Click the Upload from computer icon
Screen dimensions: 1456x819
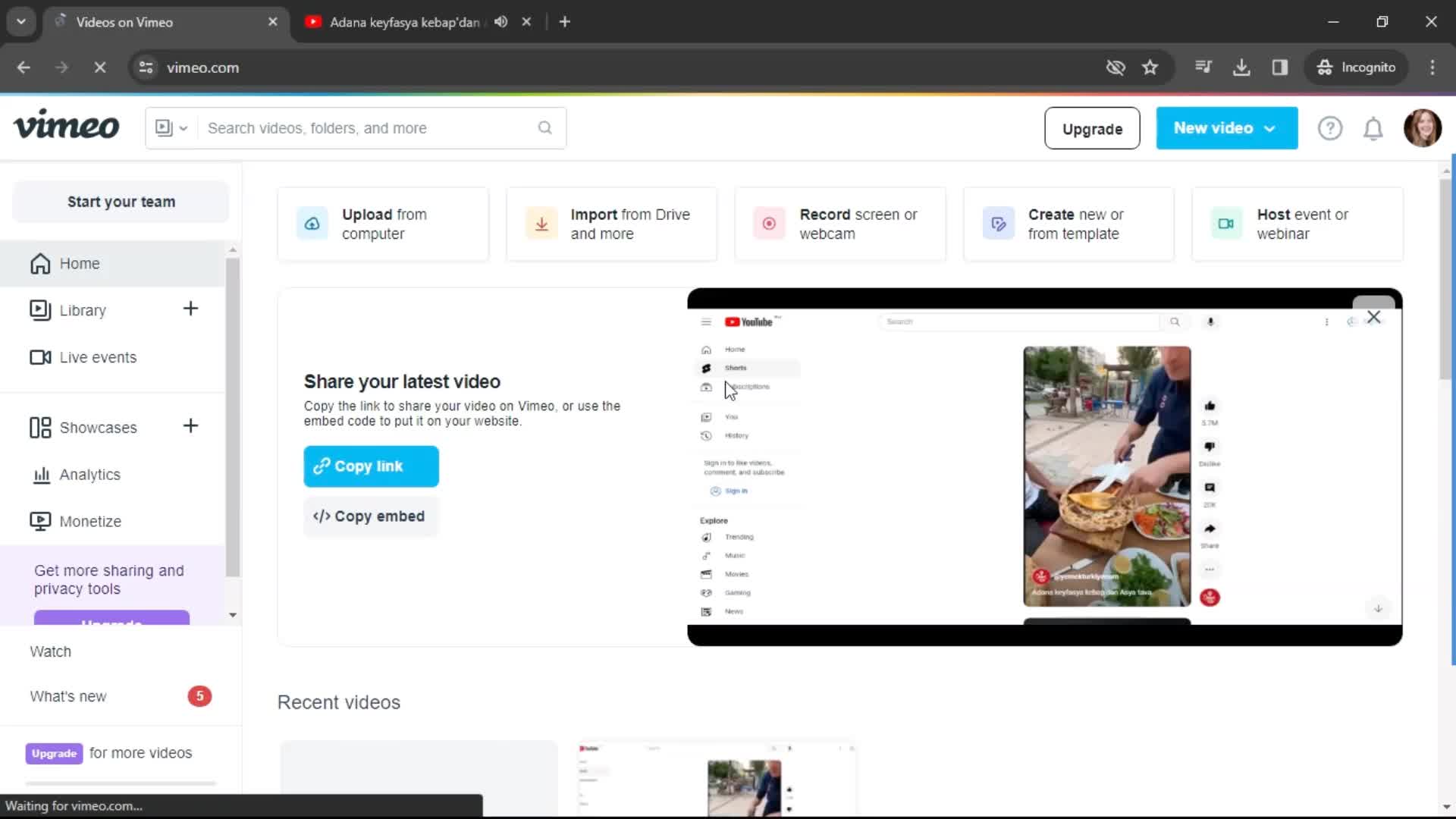click(312, 224)
